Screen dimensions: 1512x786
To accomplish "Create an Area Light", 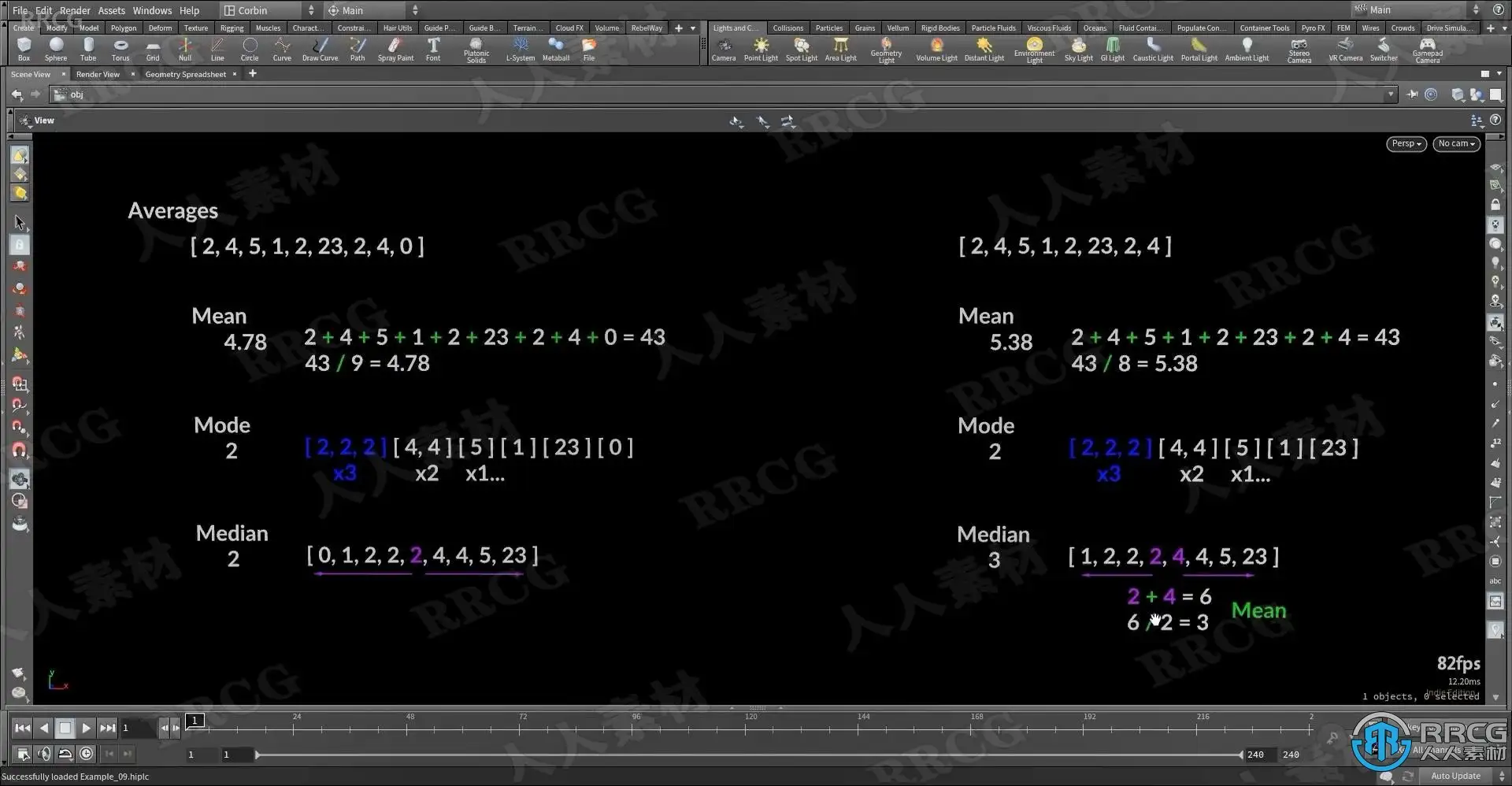I will coord(841,50).
